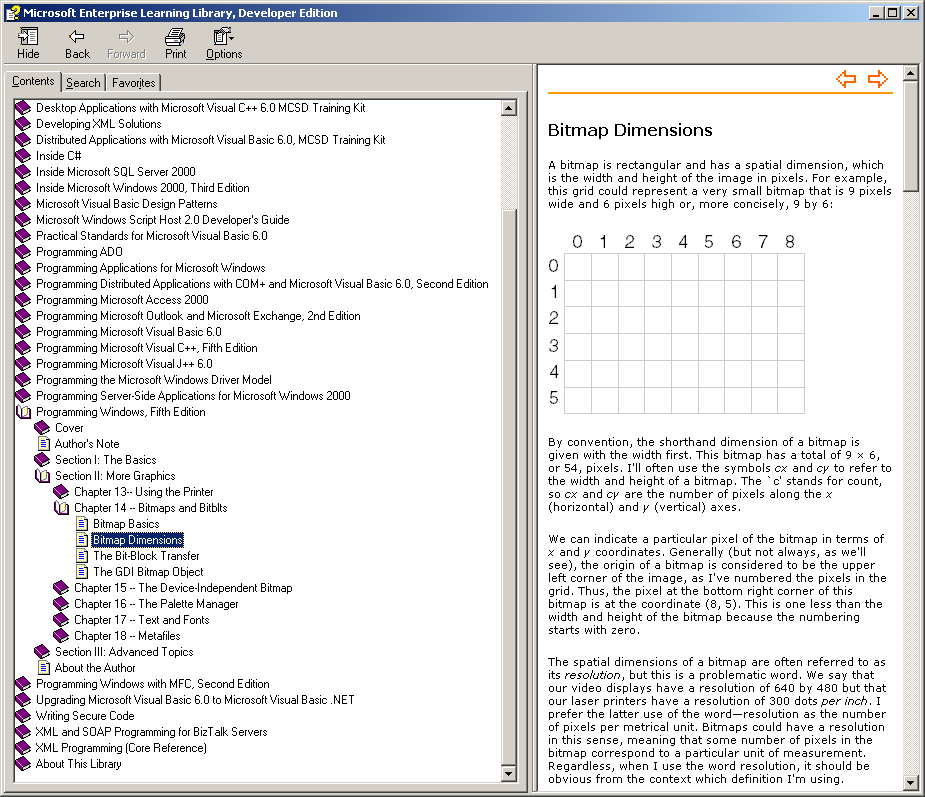
Task: Click book icon beside Inside C#
Action: [x=23, y=156]
